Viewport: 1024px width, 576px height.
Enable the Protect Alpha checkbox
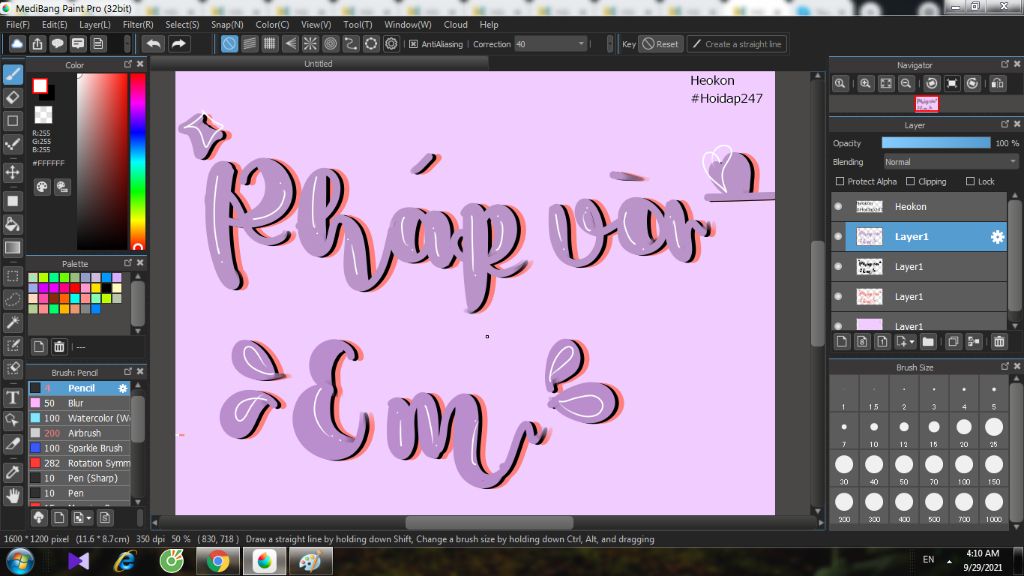(x=840, y=182)
